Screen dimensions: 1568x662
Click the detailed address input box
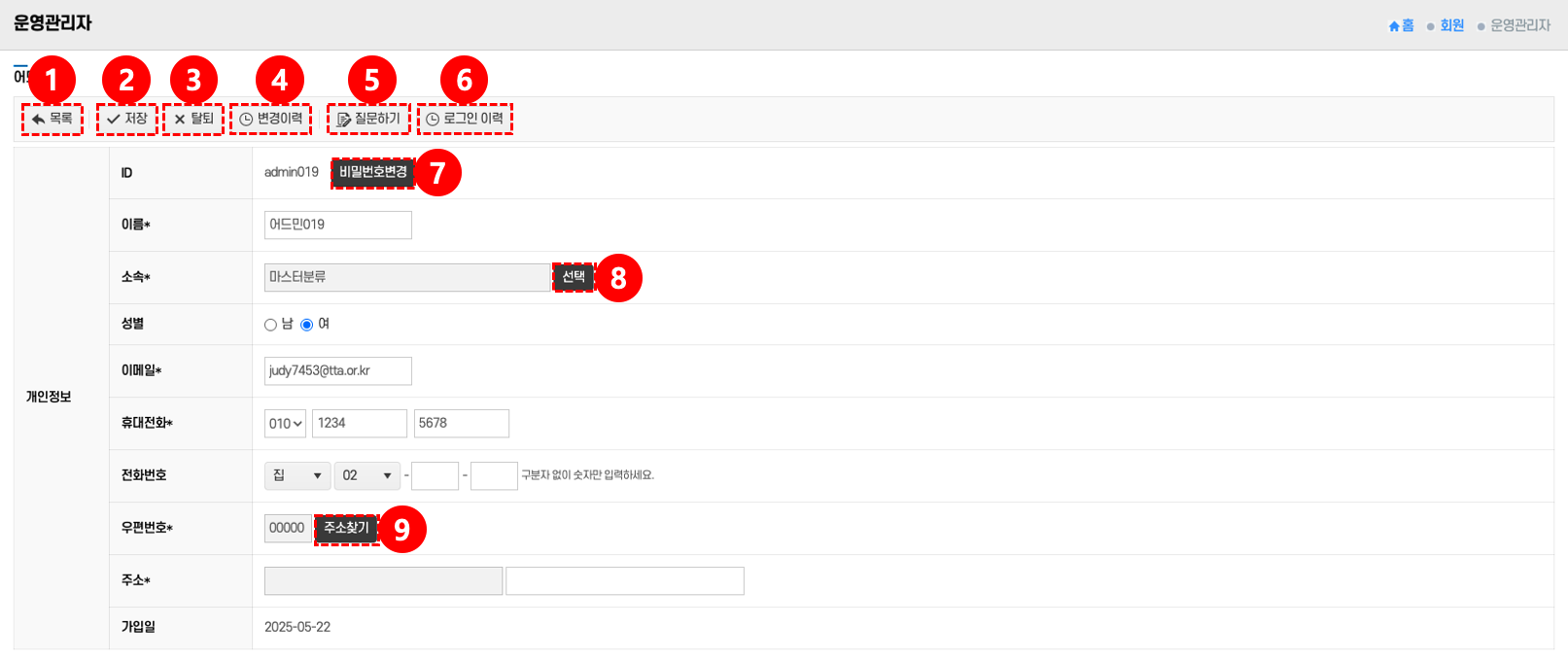(x=624, y=581)
